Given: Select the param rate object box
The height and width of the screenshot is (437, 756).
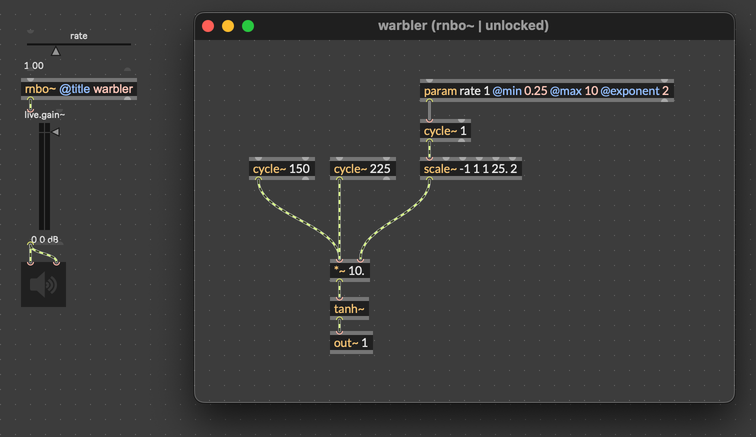Looking at the screenshot, I should click(x=546, y=91).
